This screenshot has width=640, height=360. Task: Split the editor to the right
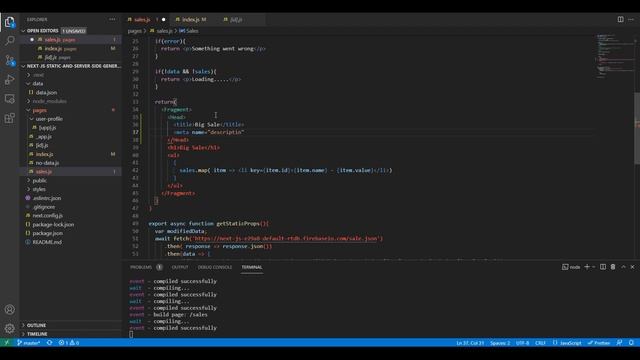[620, 19]
